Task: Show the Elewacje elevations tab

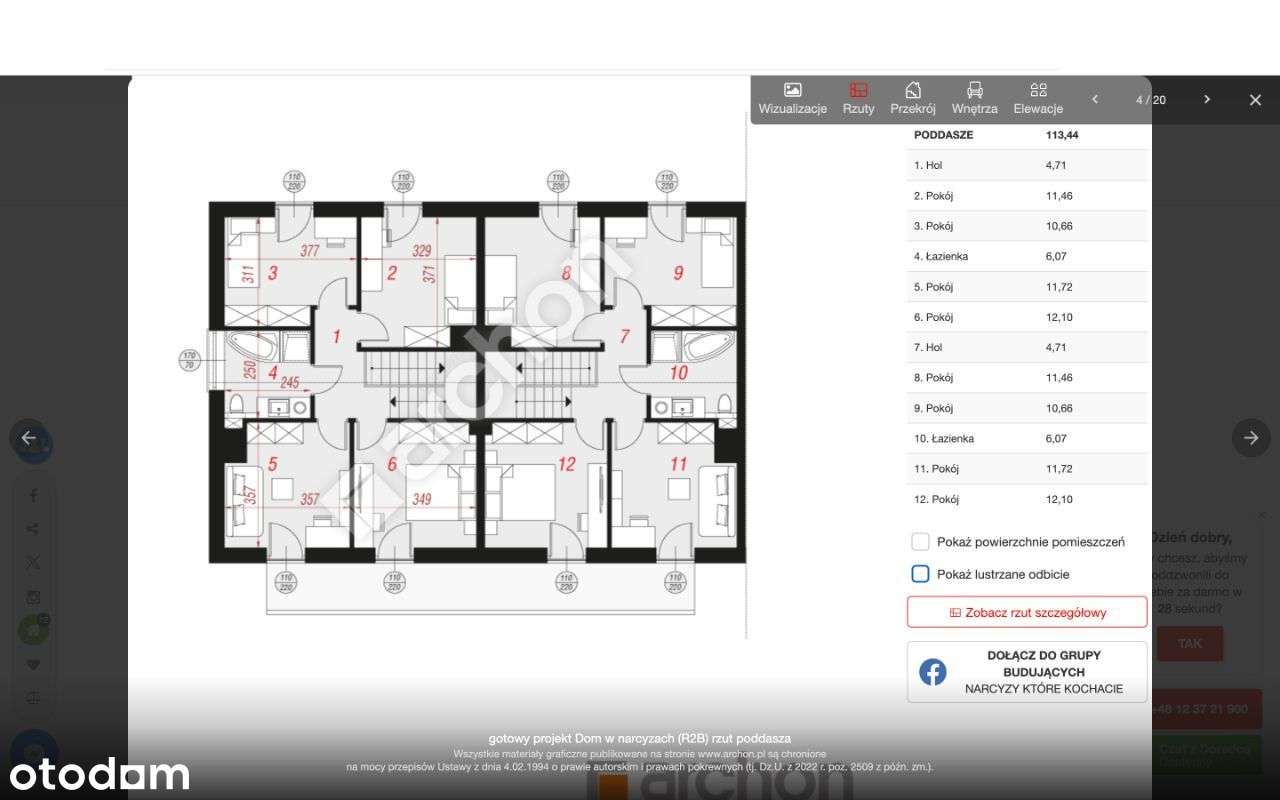Action: (x=1038, y=99)
